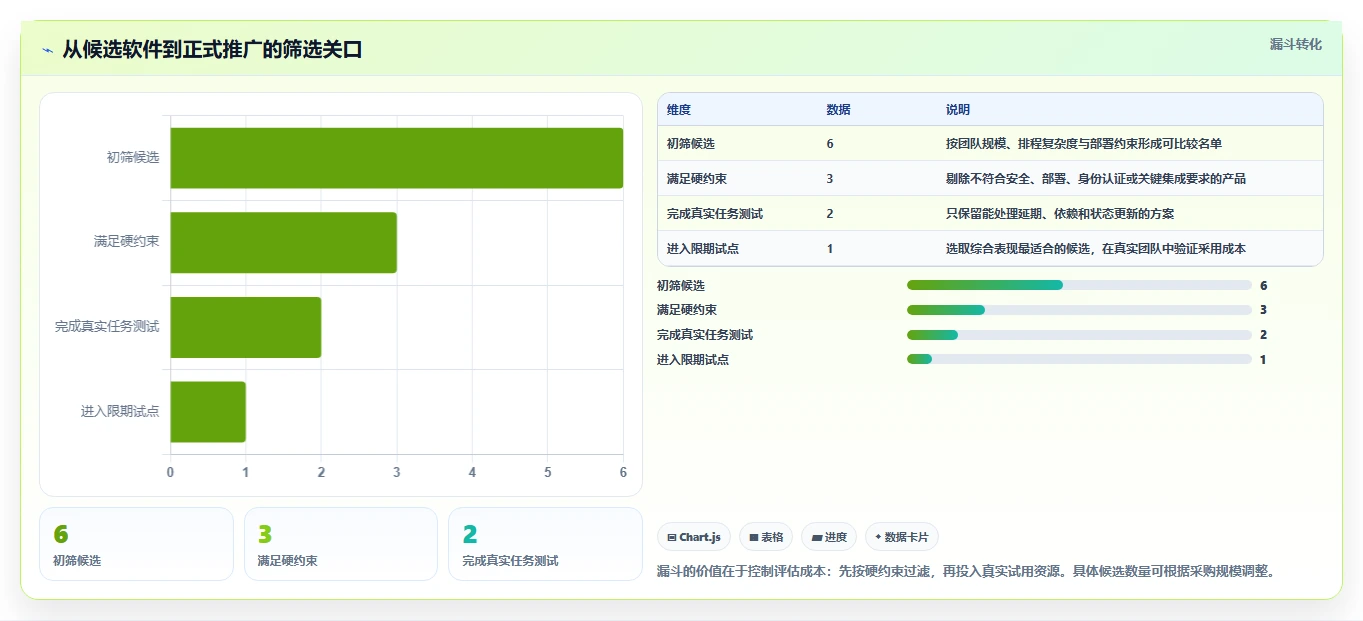Click the 进入限期试点 progress bar

tap(1079, 359)
